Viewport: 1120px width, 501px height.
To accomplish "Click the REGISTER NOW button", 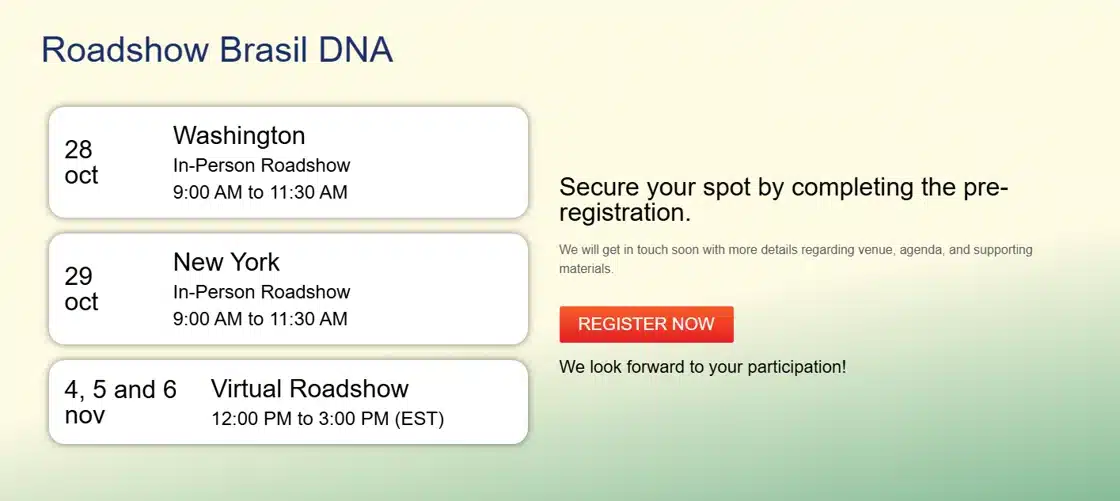I will 646,324.
